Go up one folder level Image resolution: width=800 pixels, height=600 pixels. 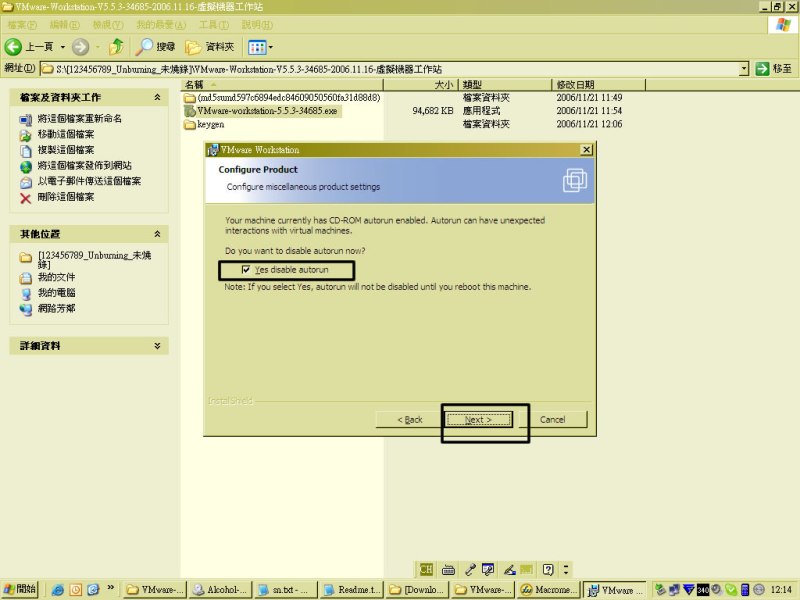pos(116,47)
